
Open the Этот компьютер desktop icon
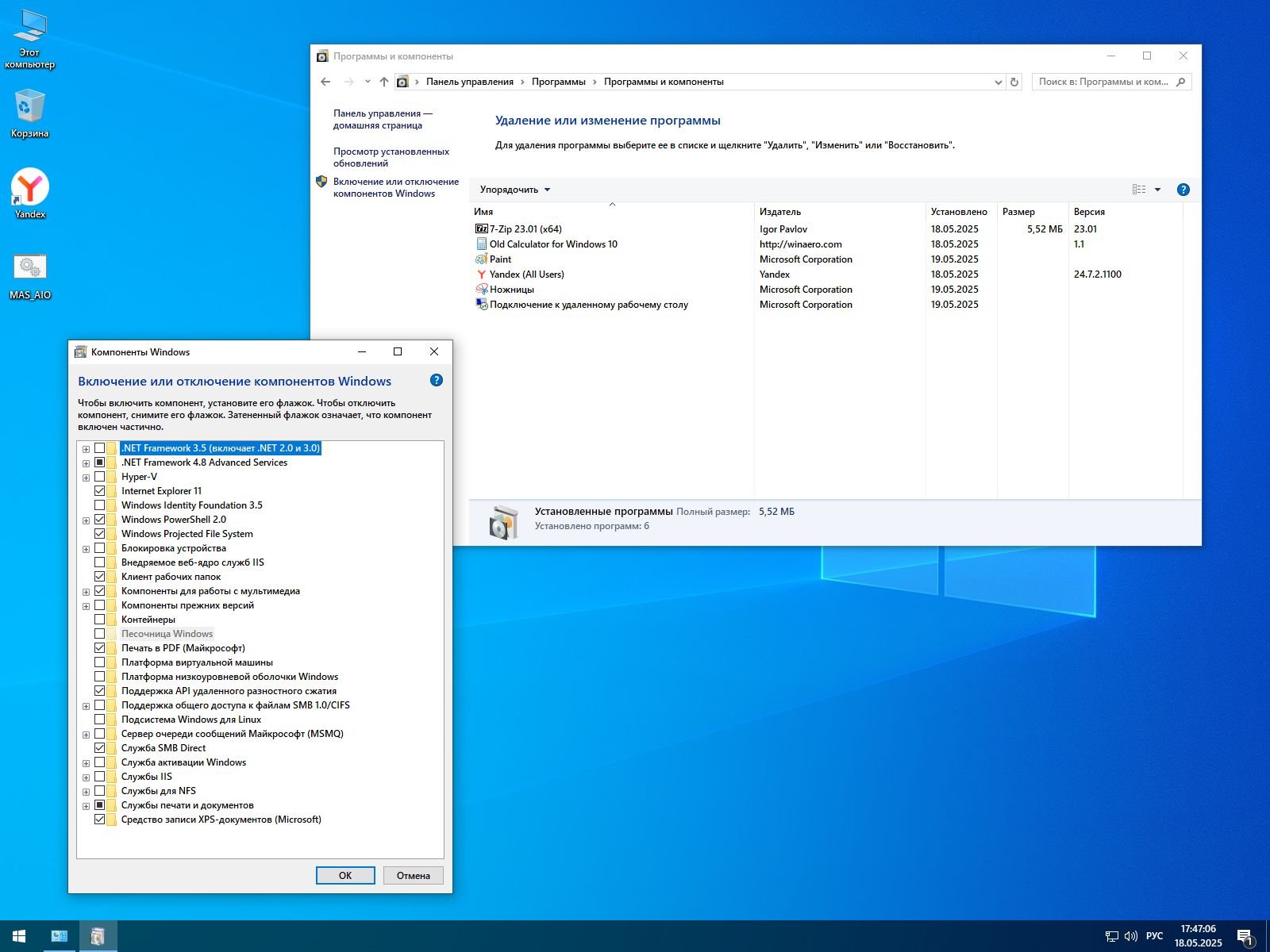click(29, 40)
